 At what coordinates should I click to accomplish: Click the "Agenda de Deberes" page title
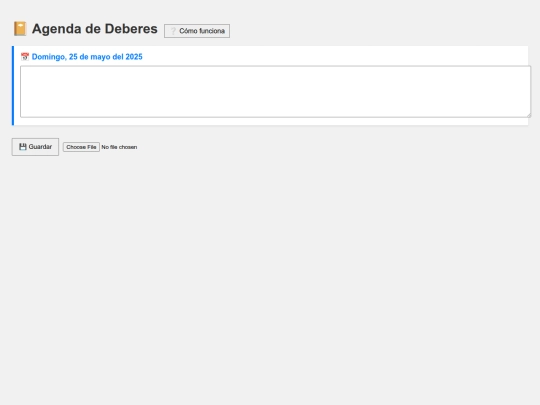[x=95, y=29]
